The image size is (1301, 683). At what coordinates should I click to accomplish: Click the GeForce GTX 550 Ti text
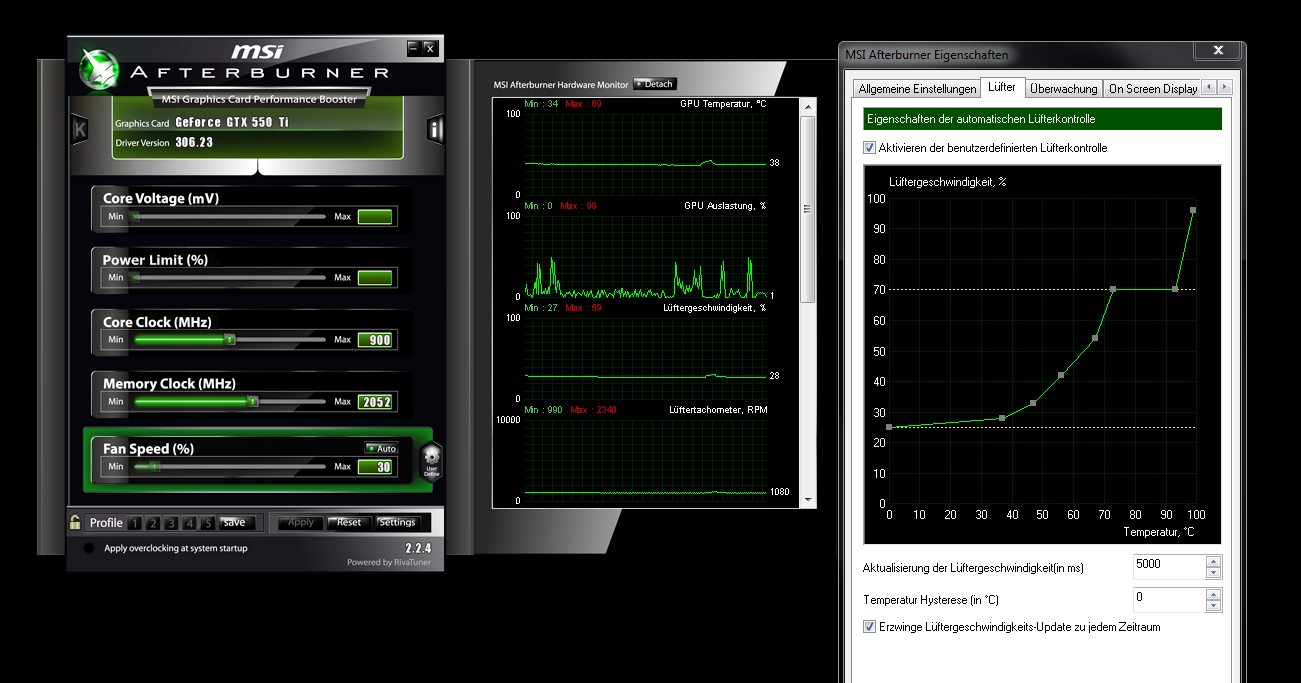coord(232,123)
